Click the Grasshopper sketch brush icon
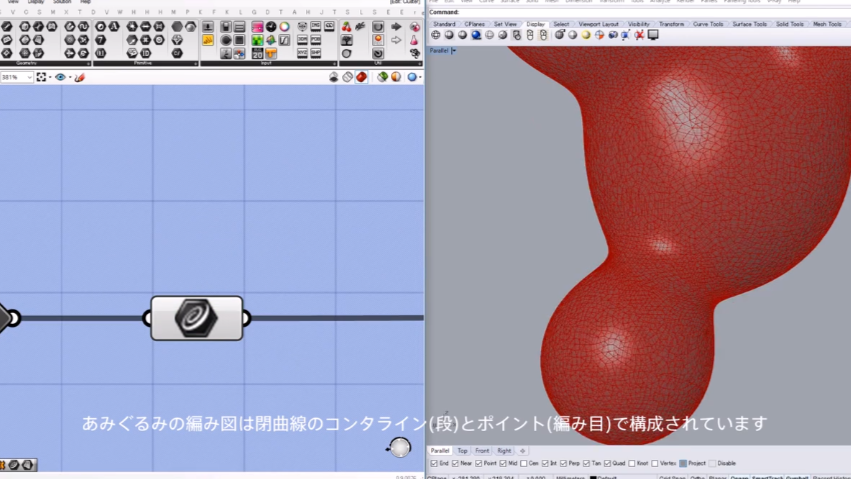Screen dimensions: 851x479 point(80,77)
